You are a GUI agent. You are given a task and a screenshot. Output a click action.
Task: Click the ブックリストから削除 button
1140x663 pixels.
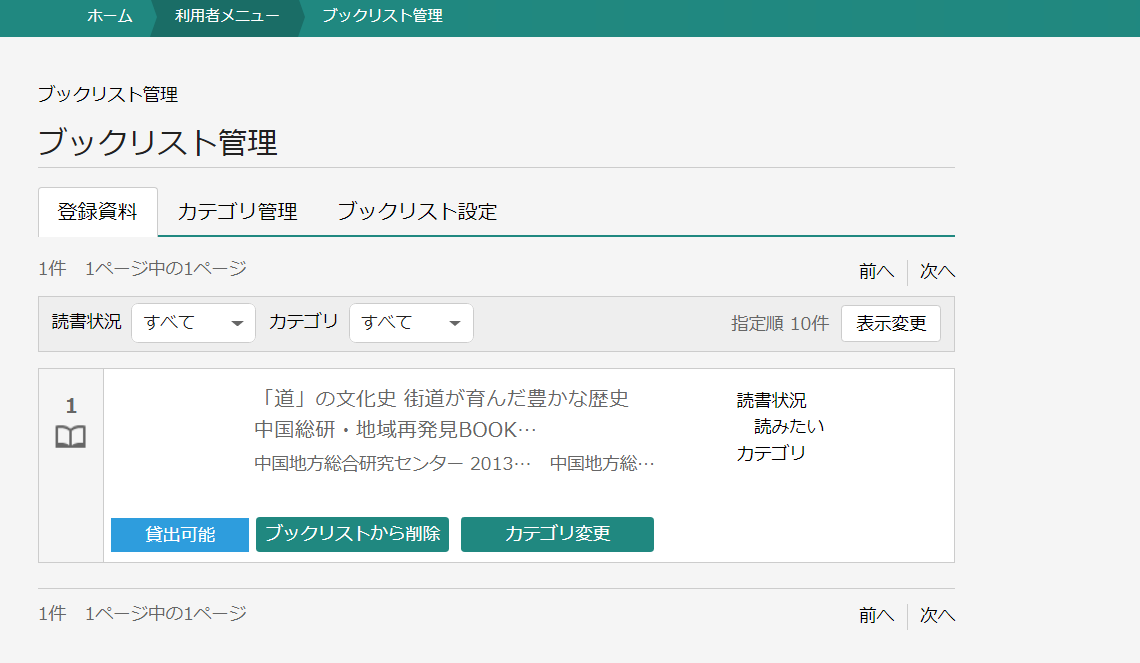352,534
